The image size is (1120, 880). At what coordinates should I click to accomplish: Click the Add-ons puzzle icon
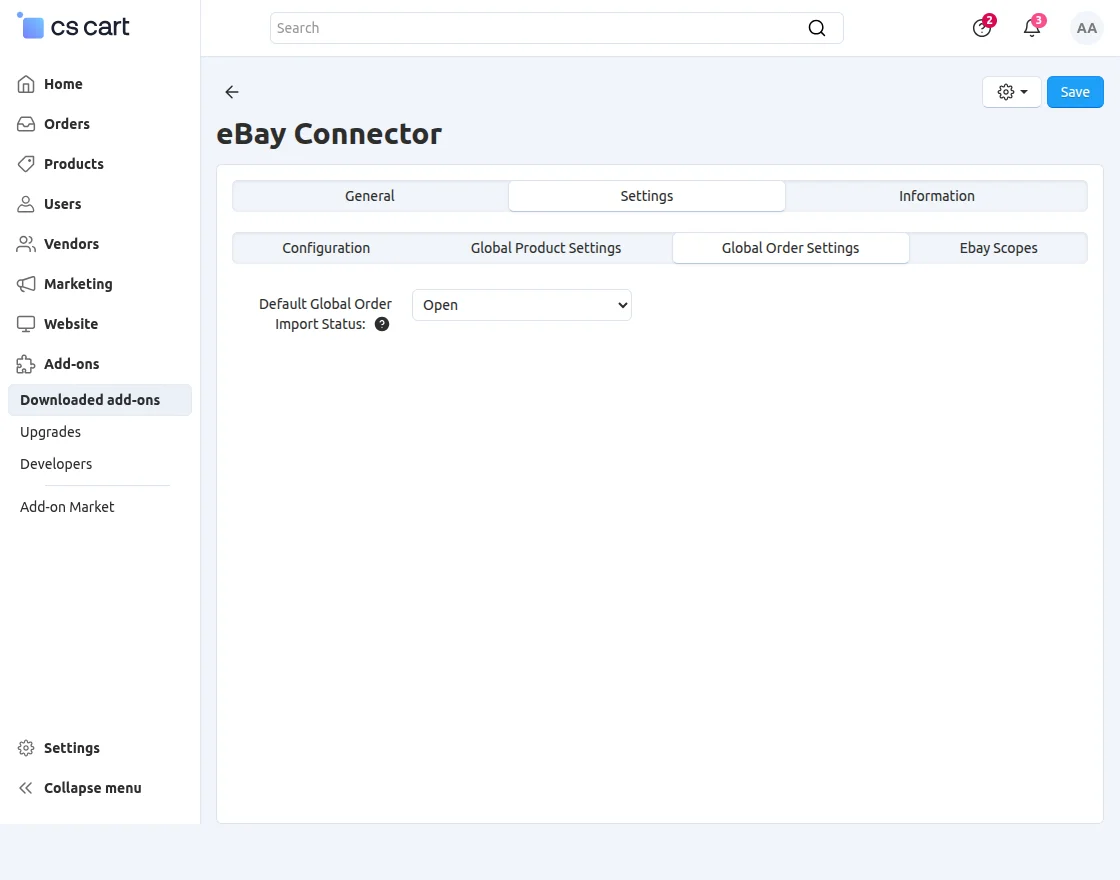(26, 364)
